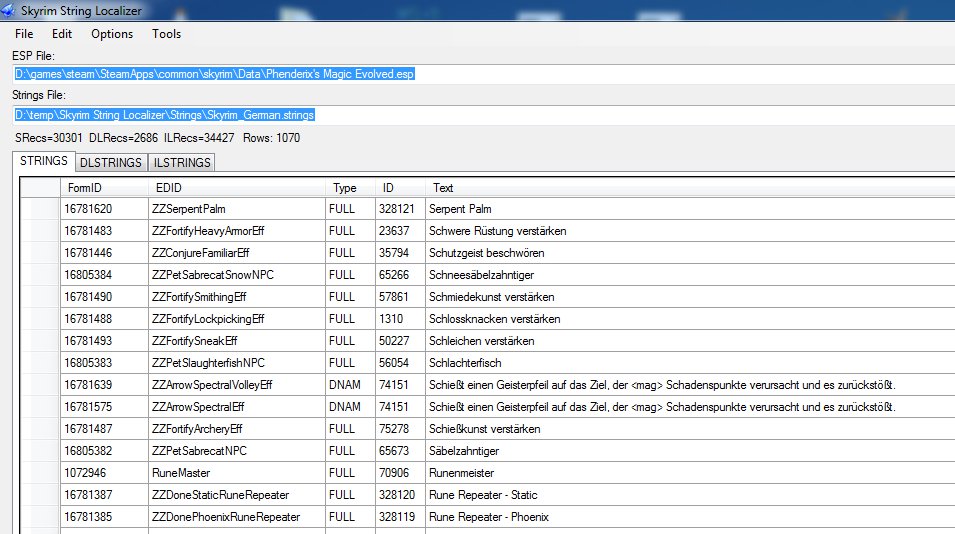Open the Edit menu
Screen dimensions: 955x534
coord(62,34)
